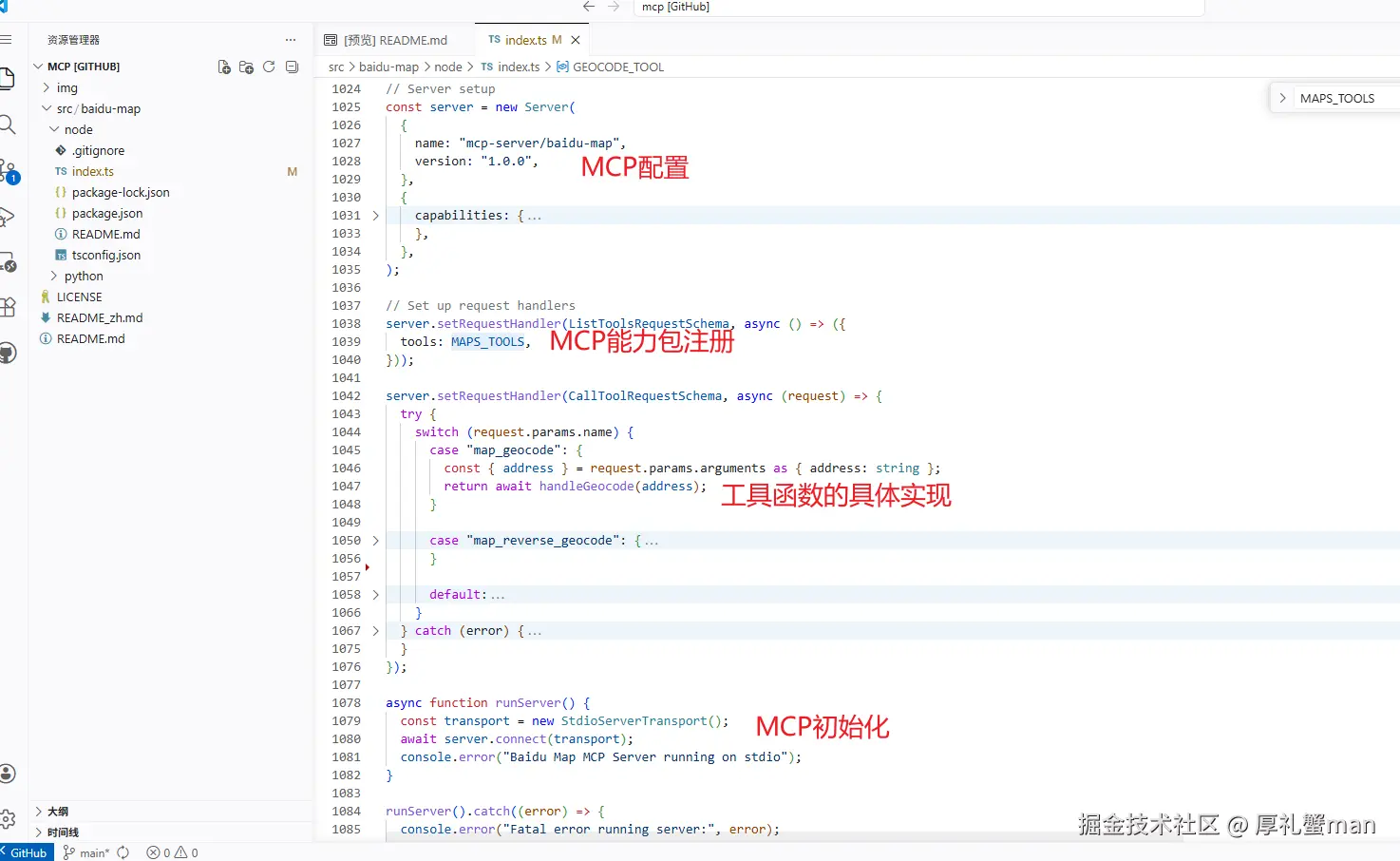Viewport: 1400px width, 861px height.
Task: Open package.json file
Action: [107, 213]
